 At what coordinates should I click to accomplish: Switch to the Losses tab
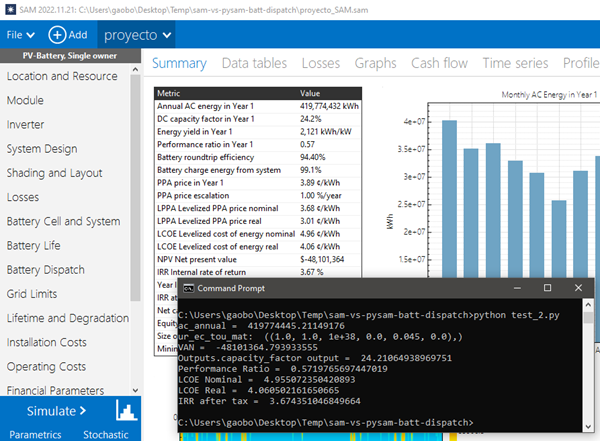[322, 63]
